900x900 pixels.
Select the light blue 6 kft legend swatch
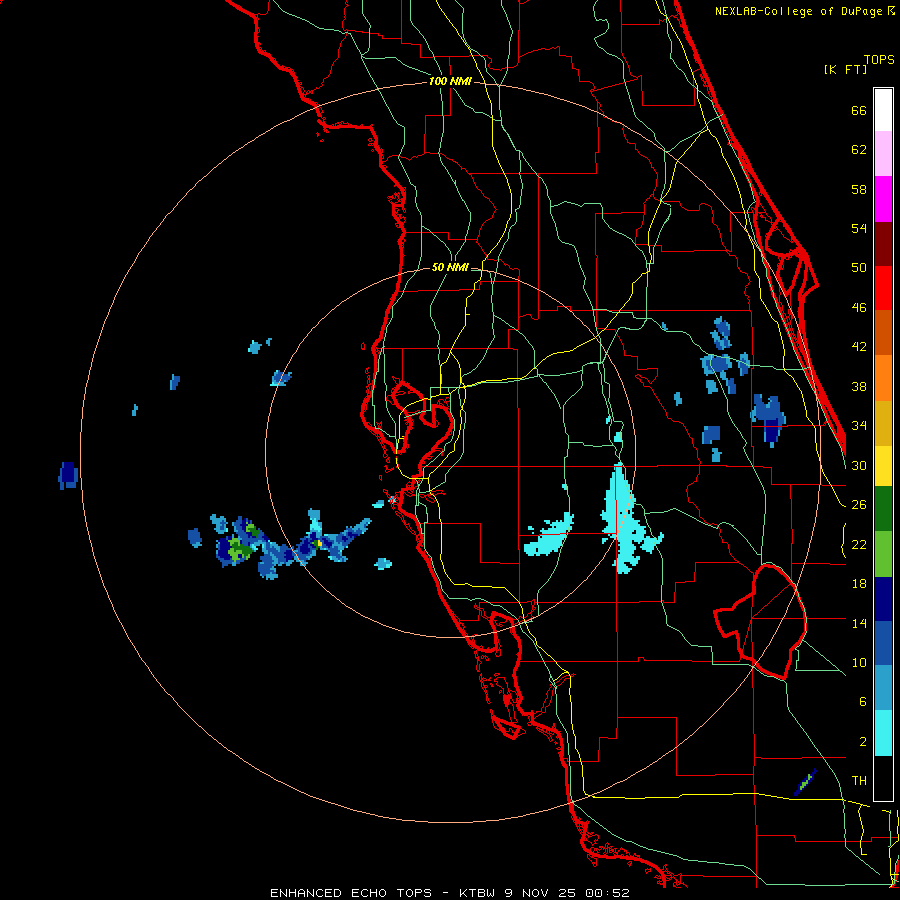pyautogui.click(x=883, y=688)
